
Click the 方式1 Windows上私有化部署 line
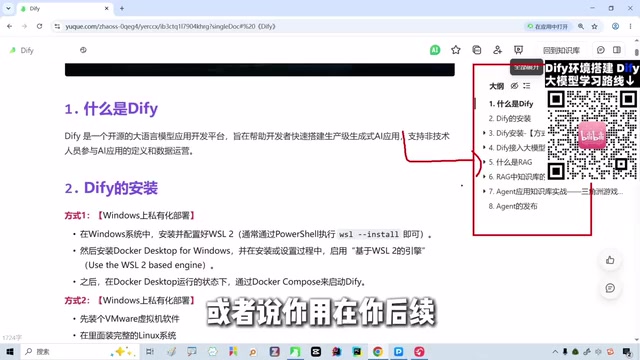coord(130,216)
